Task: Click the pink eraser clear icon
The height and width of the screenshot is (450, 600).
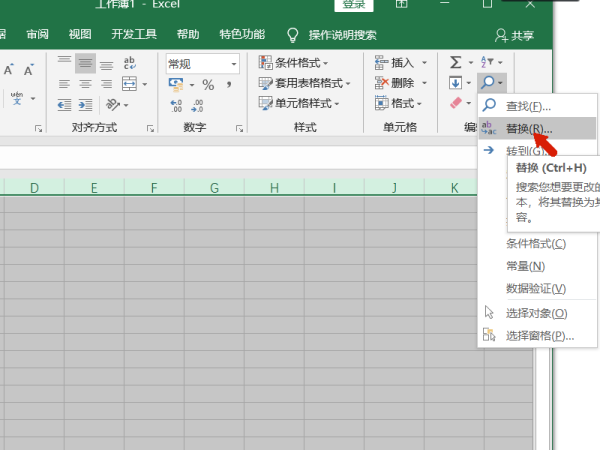Action: click(456, 103)
